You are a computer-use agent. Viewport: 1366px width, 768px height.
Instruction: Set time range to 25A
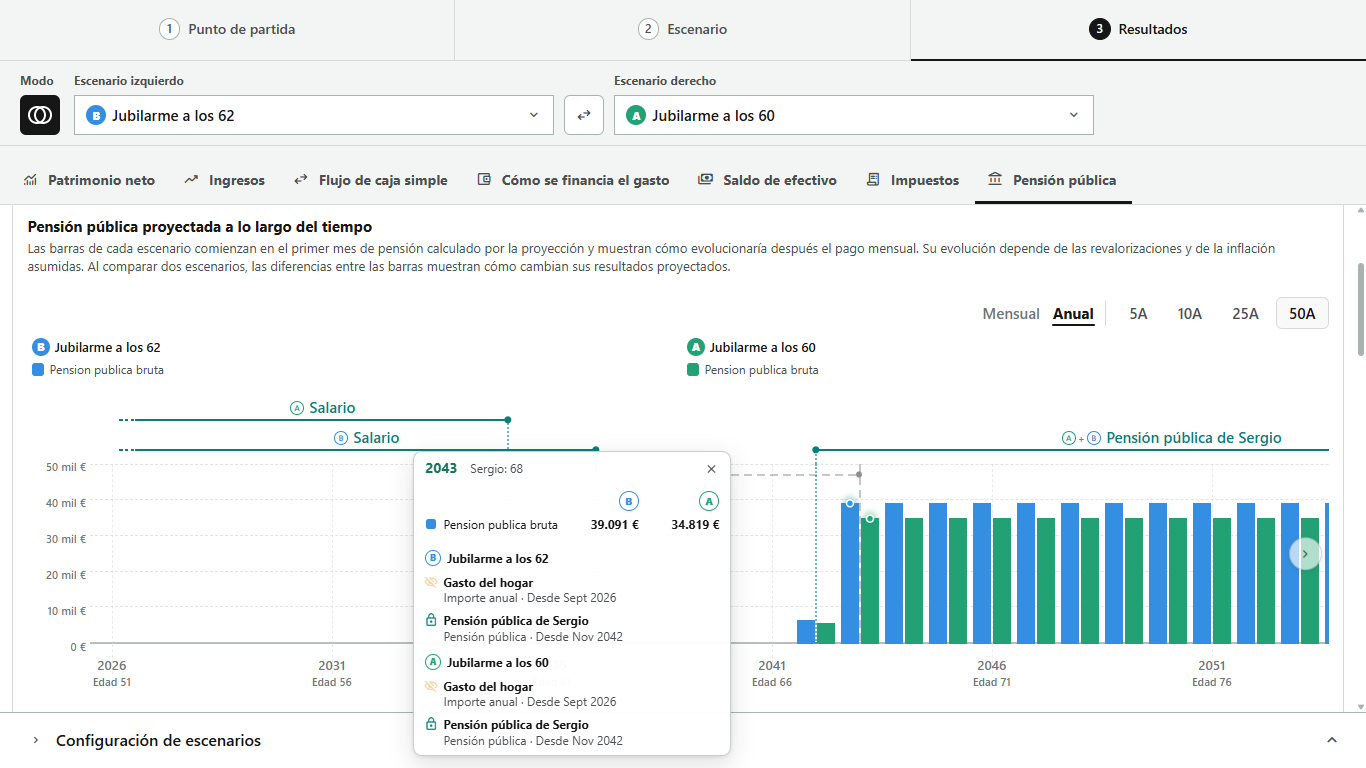pyautogui.click(x=1245, y=314)
